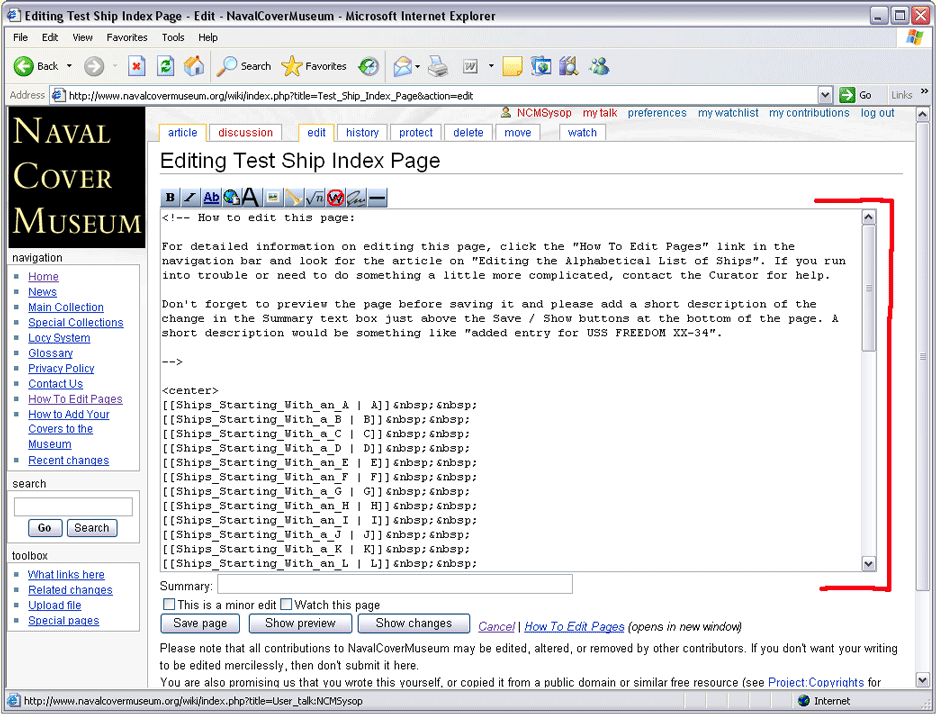Click the browser Refresh icon
936x714 pixels.
166,66
